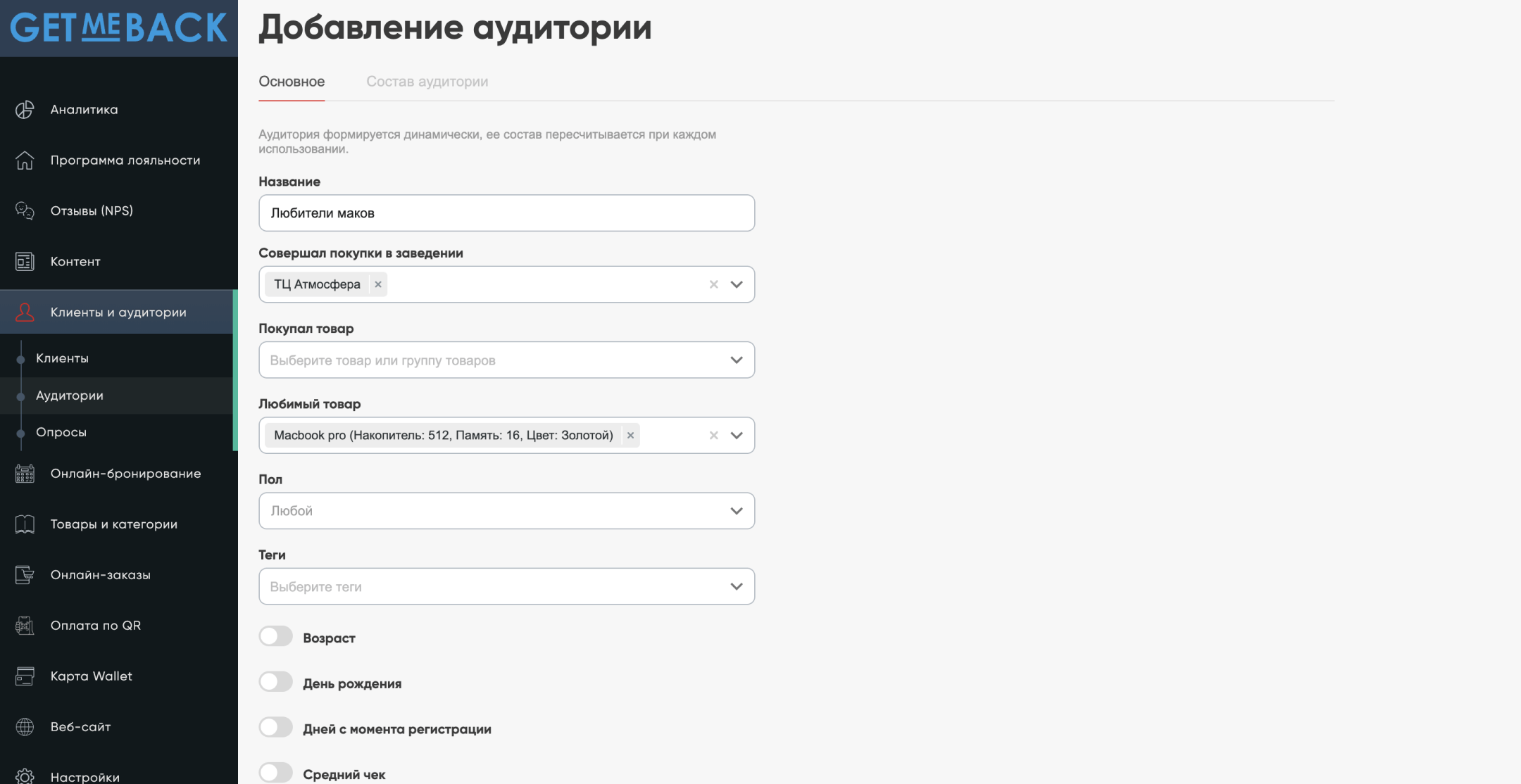This screenshot has width=1521, height=784.
Task: Switch to the Состав аудитории tab
Action: [x=427, y=82]
